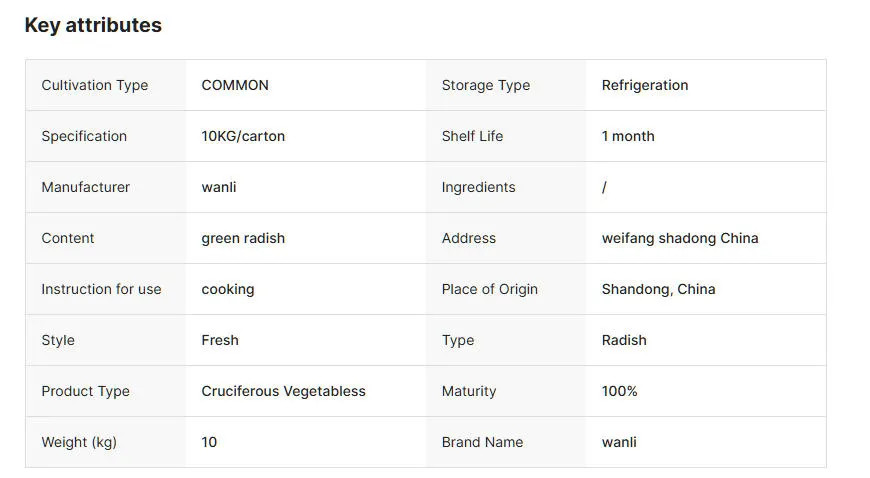The width and height of the screenshot is (870, 478).
Task: Click the 100% maturity value
Action: [x=620, y=391]
